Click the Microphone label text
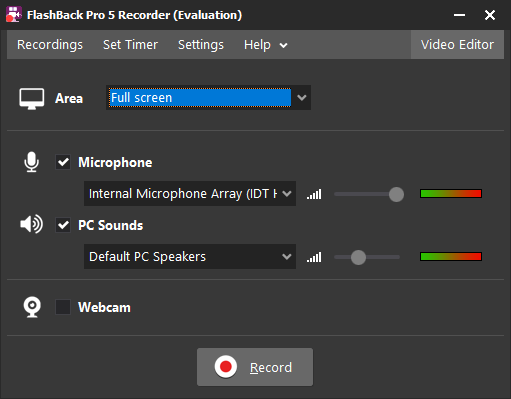 point(115,162)
